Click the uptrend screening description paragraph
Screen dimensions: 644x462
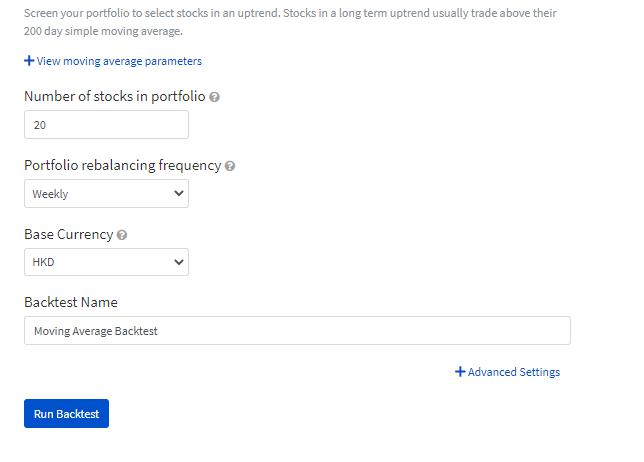tap(290, 14)
